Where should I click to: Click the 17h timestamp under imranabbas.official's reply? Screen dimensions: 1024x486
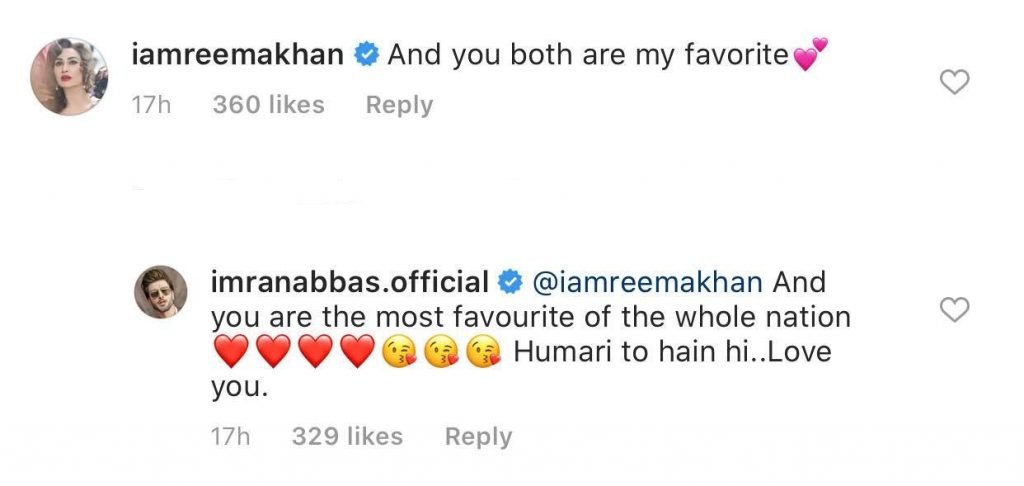232,437
